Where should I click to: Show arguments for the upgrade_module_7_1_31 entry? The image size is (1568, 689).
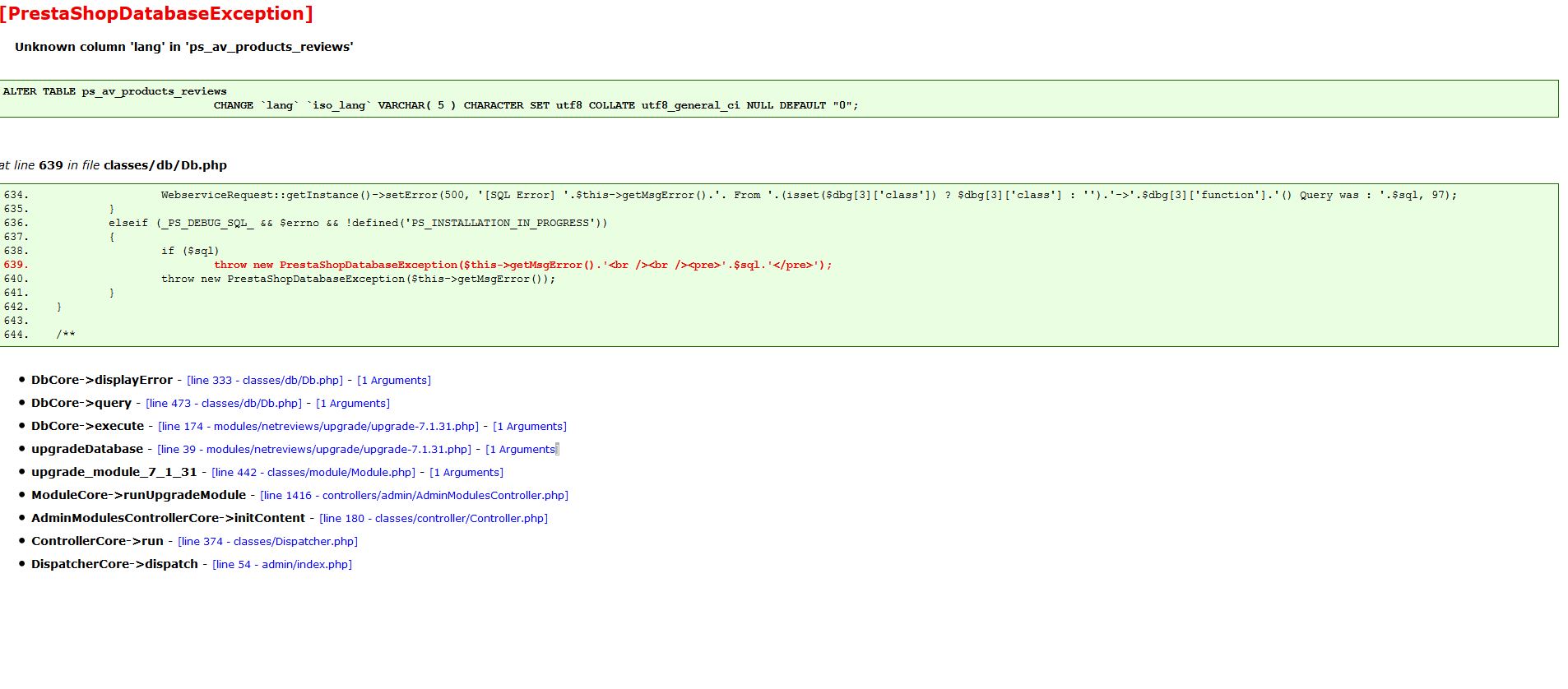click(466, 473)
